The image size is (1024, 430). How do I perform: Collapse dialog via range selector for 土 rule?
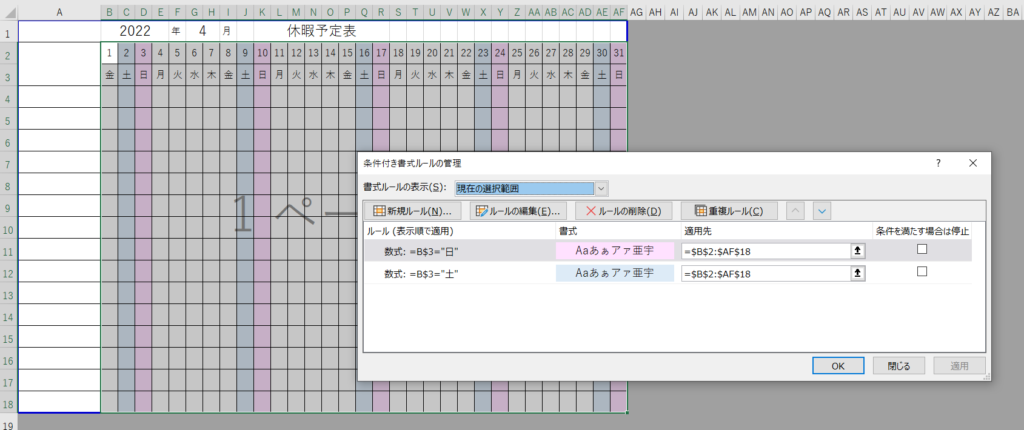856,273
